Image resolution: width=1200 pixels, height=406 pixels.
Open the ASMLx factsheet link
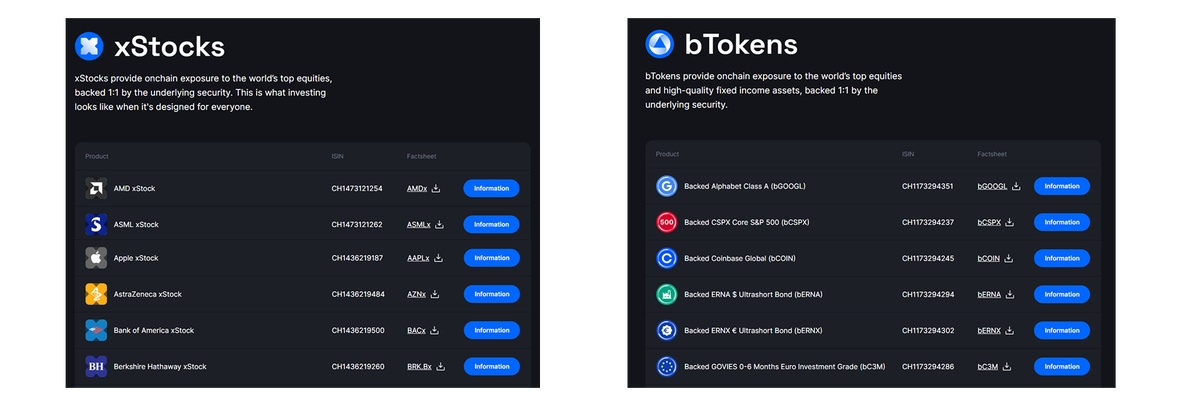(x=418, y=224)
